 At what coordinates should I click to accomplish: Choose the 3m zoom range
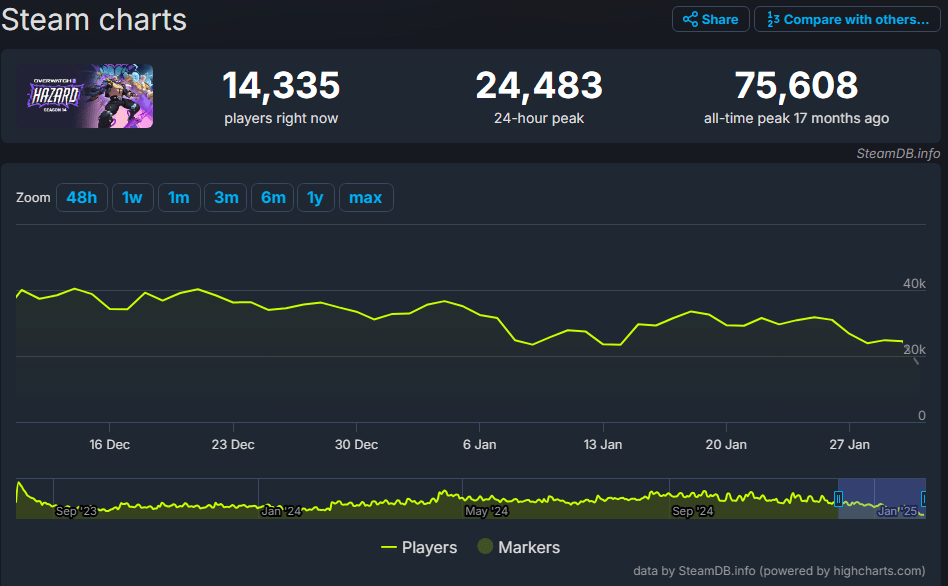click(x=226, y=198)
